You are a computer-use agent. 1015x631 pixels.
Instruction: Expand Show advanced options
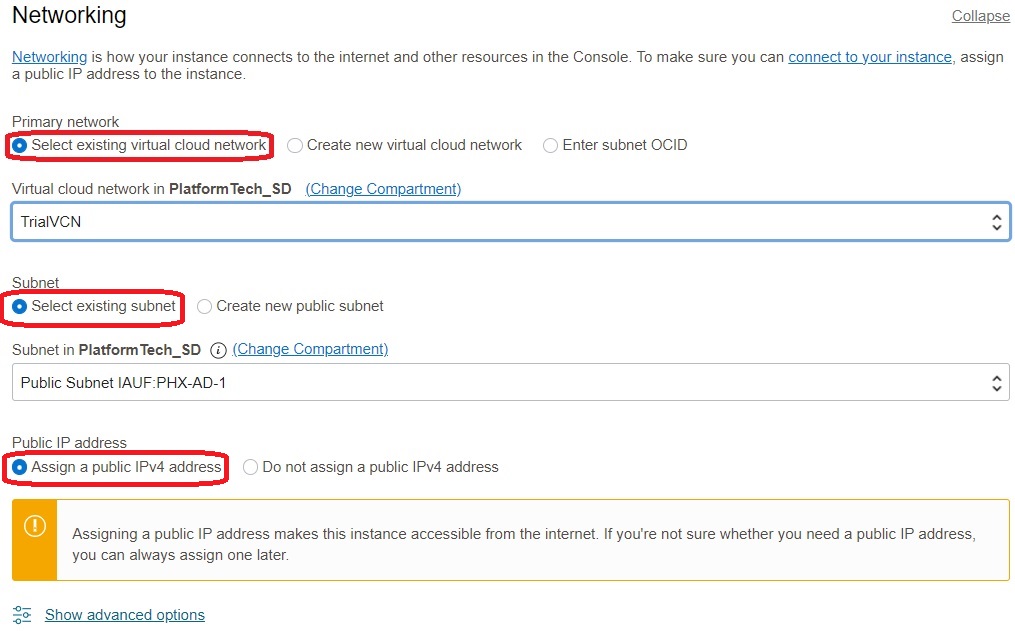tap(124, 614)
